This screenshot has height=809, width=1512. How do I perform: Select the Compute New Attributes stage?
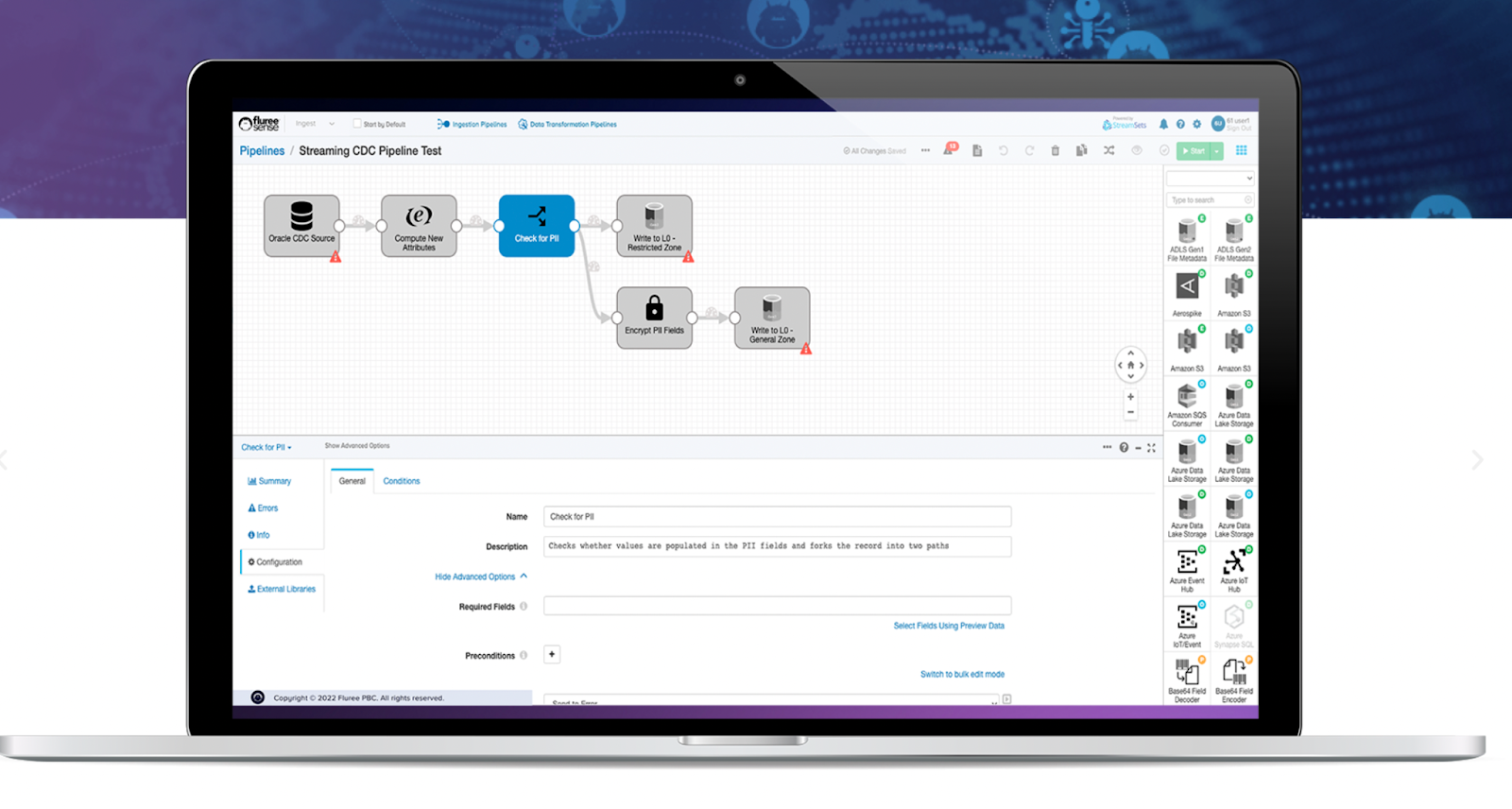[x=419, y=226]
